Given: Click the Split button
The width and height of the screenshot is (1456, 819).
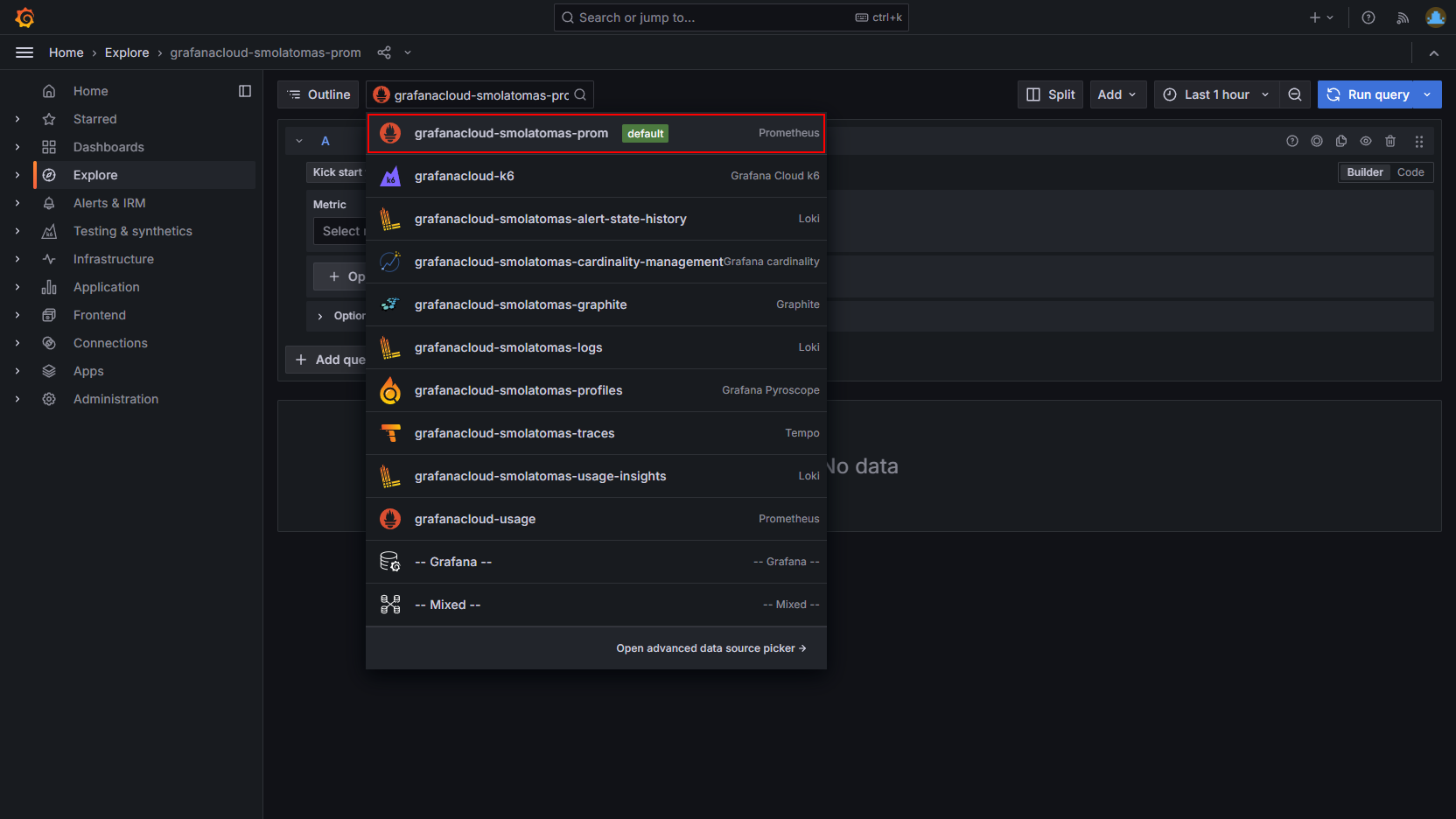Looking at the screenshot, I should 1050,94.
